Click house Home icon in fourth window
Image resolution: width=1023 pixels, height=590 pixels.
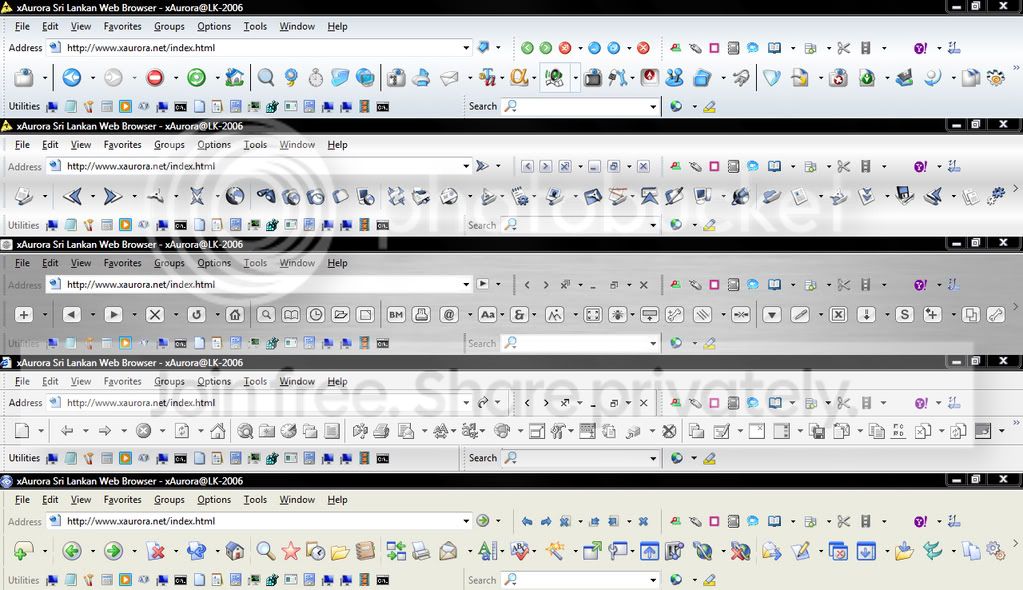(x=217, y=431)
